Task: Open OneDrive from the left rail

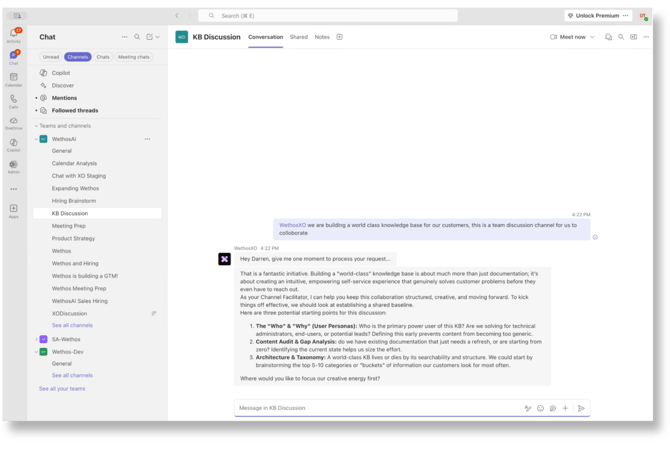Action: pyautogui.click(x=14, y=122)
